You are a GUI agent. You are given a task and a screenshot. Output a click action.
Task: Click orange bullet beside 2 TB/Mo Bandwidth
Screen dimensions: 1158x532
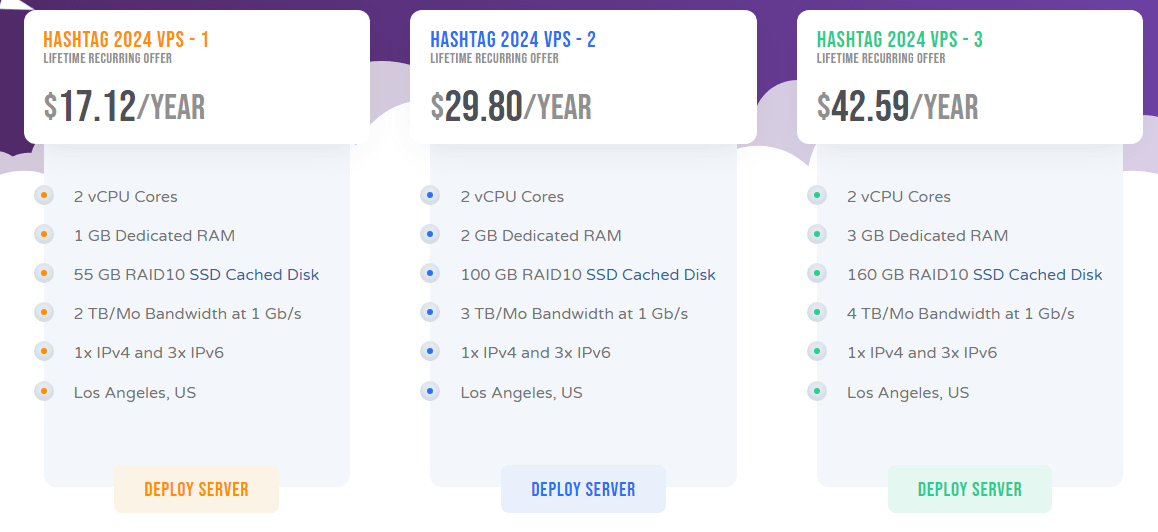tap(44, 313)
